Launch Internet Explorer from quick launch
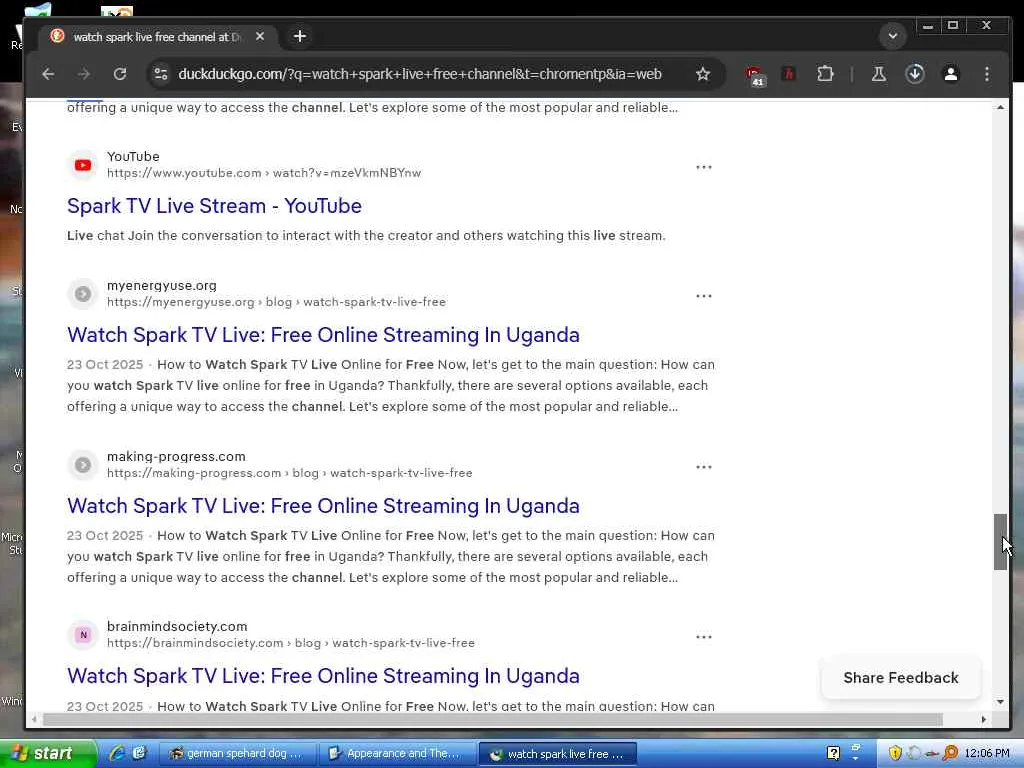This screenshot has width=1024, height=768. 117,753
